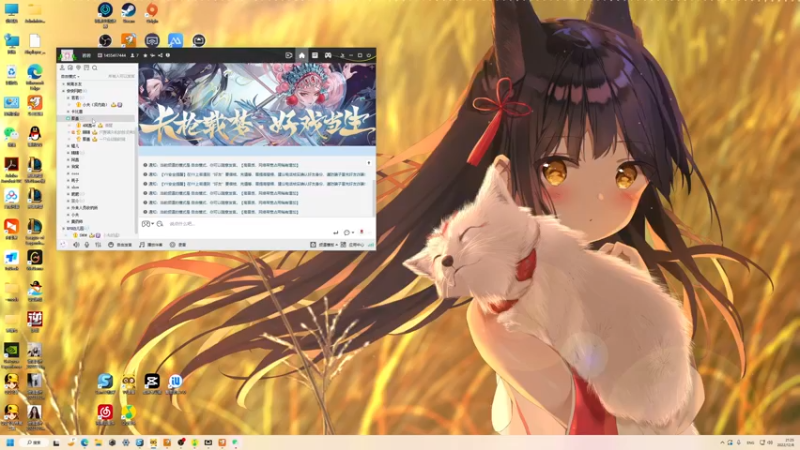This screenshot has height=450, width=800.
Task: Open File Explorer from taskbar
Action: 98,442
